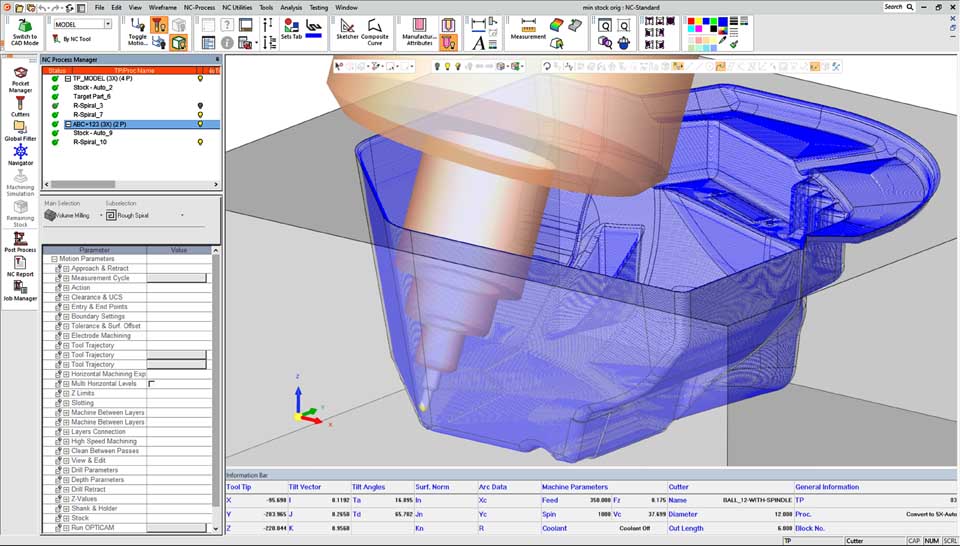
Task: Click the Sets Tab button
Action: coord(291,28)
